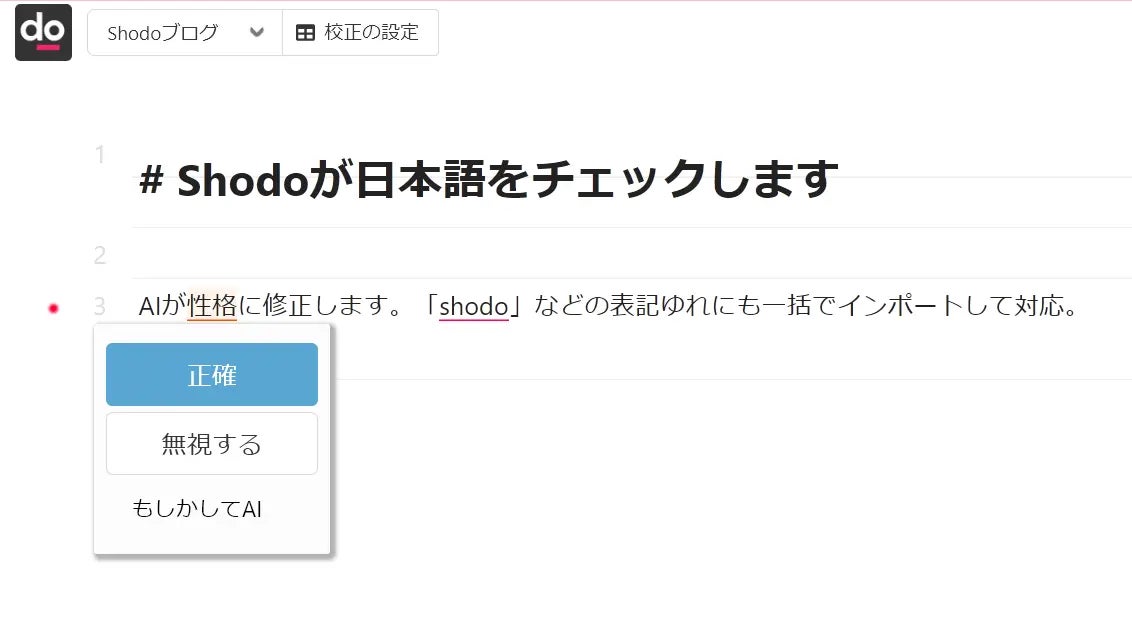Image resolution: width=1132 pixels, height=621 pixels.
Task: Click line number 3 in the gutter
Action: [100, 306]
